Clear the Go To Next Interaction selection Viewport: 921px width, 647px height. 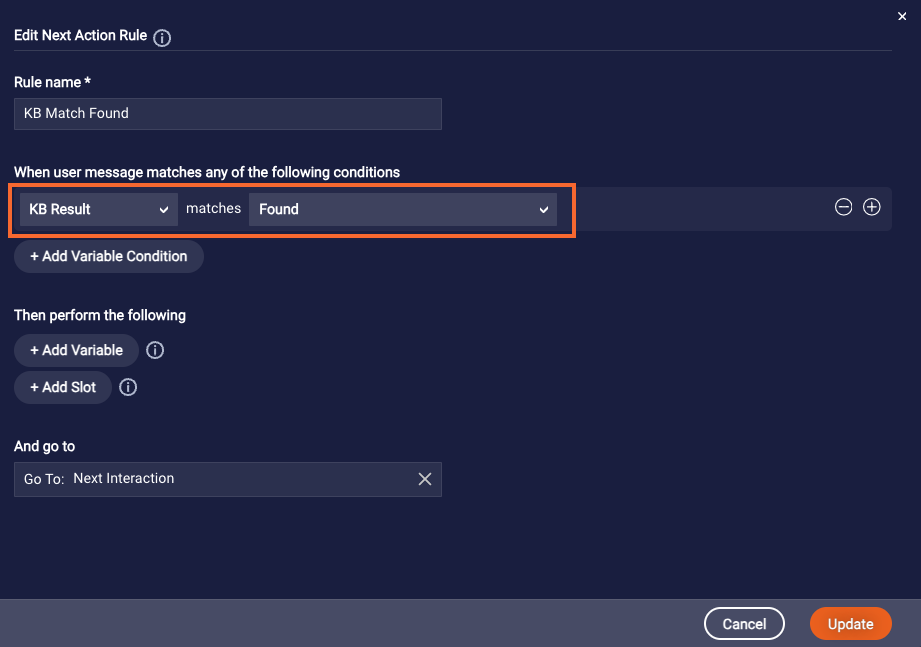pos(425,479)
